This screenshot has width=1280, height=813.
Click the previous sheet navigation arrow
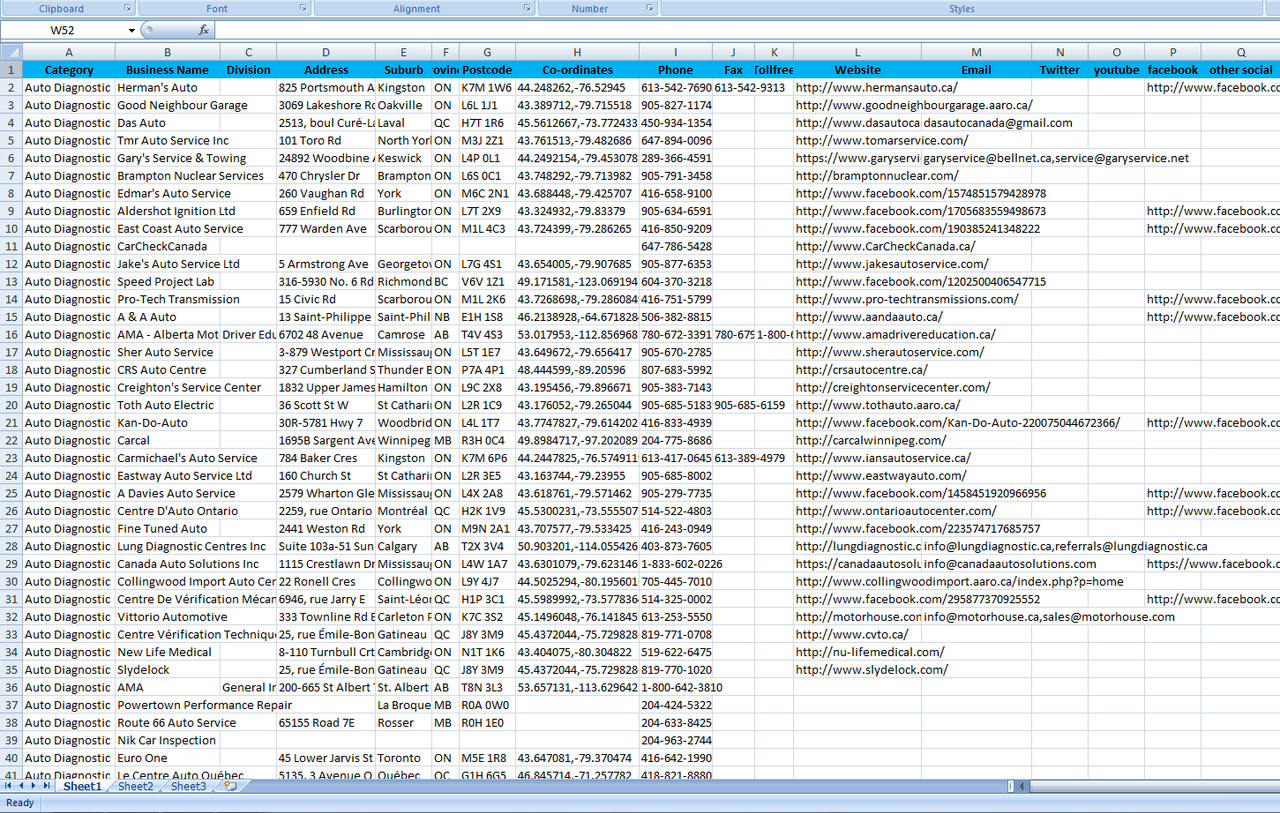(x=21, y=787)
